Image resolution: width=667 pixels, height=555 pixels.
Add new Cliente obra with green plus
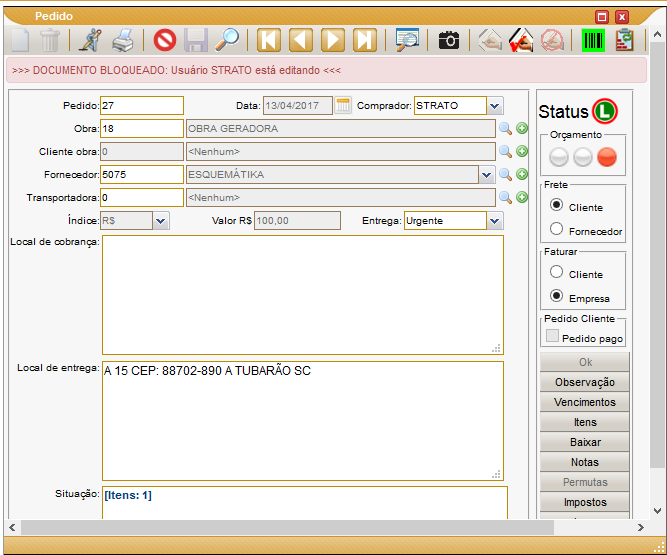click(522, 151)
